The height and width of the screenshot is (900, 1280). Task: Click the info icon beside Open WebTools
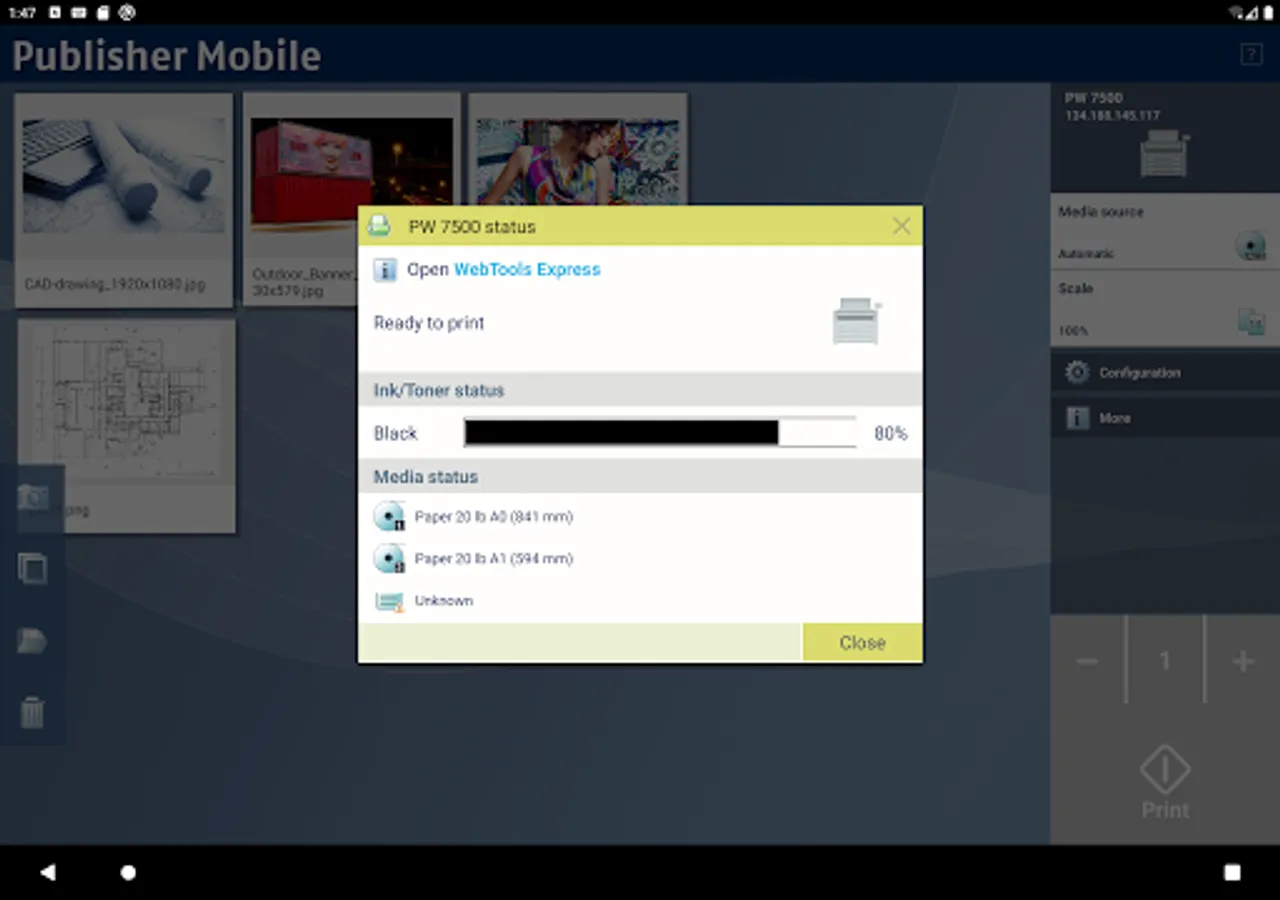(x=386, y=269)
